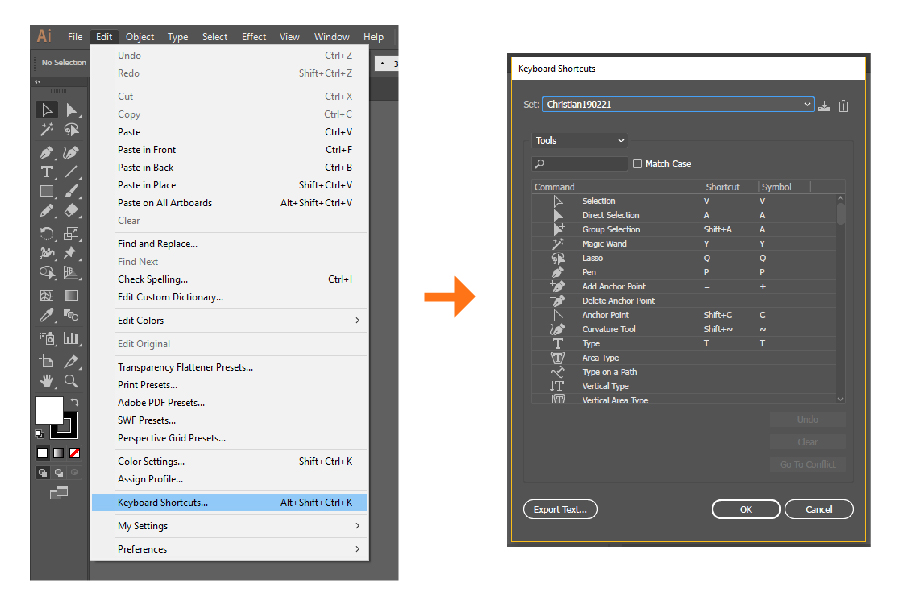The height and width of the screenshot is (600, 900).
Task: Open the Select menu
Action: 215,37
